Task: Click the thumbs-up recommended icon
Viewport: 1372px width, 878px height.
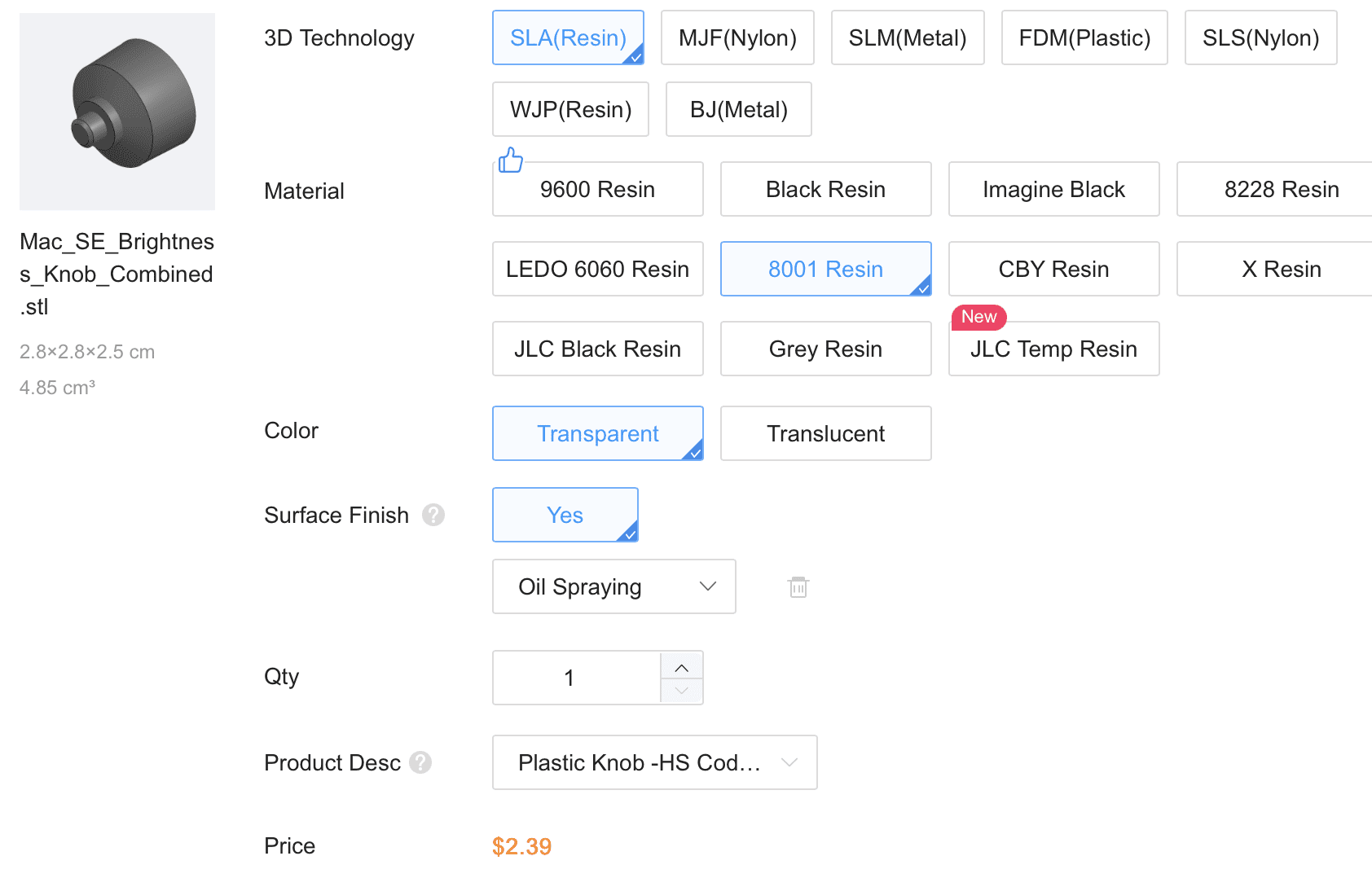Action: coord(511,160)
